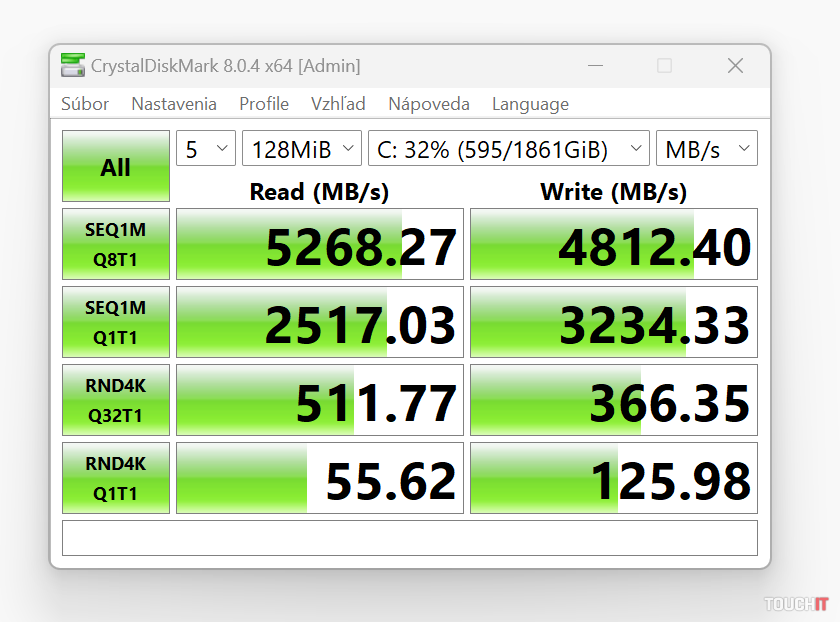Run the RND4K Q32T1 benchmark

(x=116, y=400)
